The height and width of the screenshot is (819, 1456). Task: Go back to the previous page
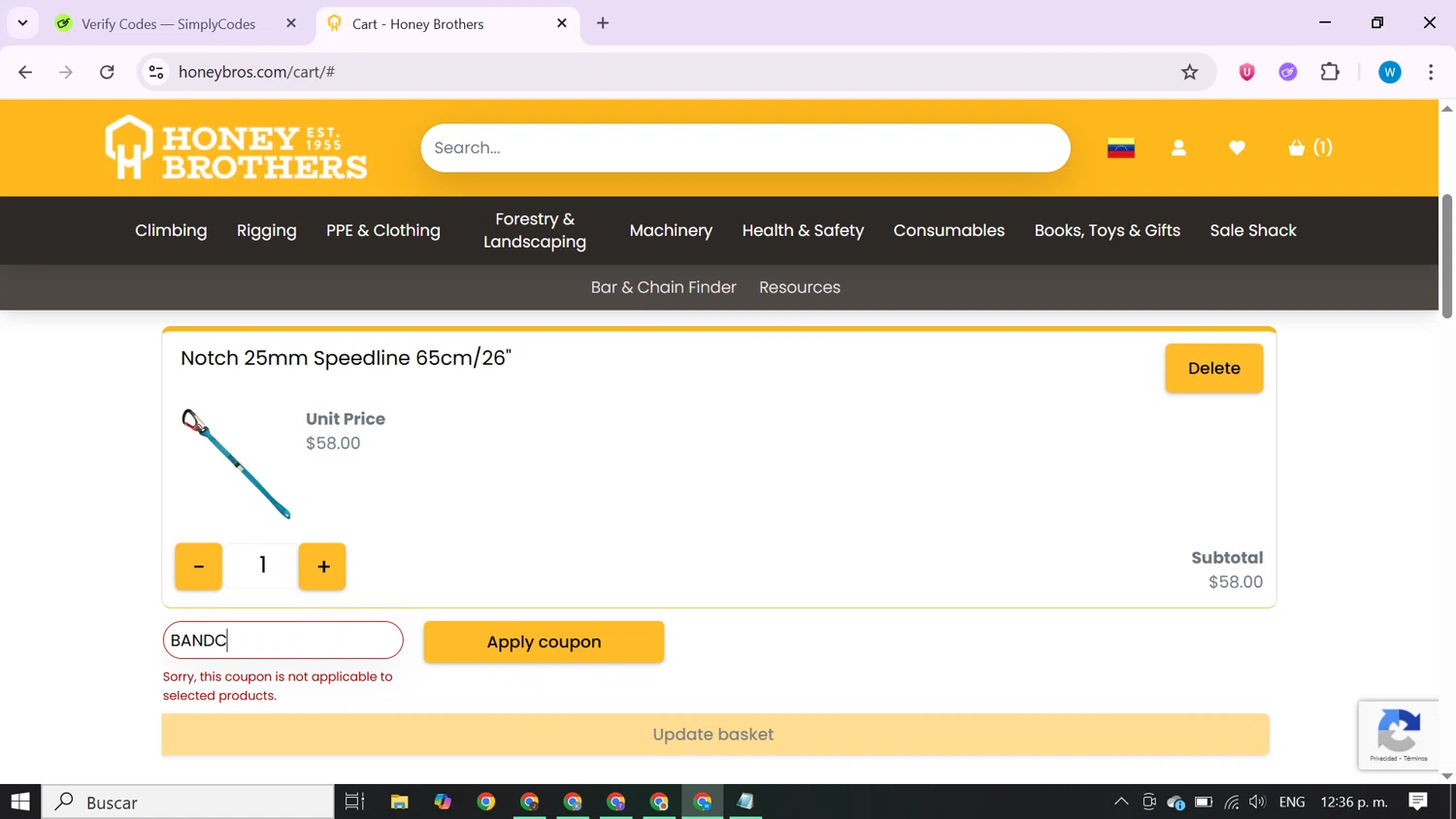tap(25, 72)
